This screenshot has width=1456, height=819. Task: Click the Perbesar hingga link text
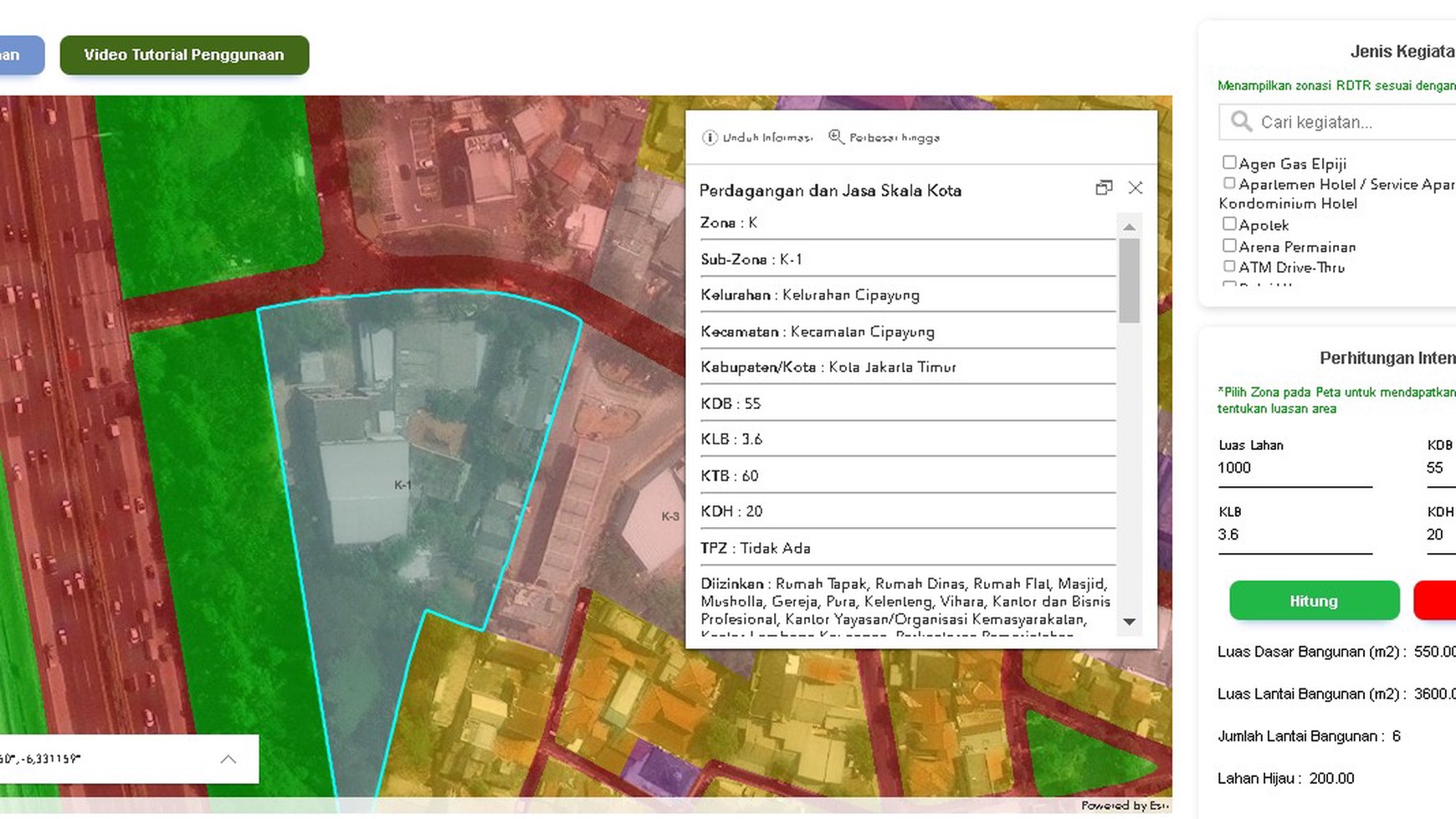click(895, 138)
